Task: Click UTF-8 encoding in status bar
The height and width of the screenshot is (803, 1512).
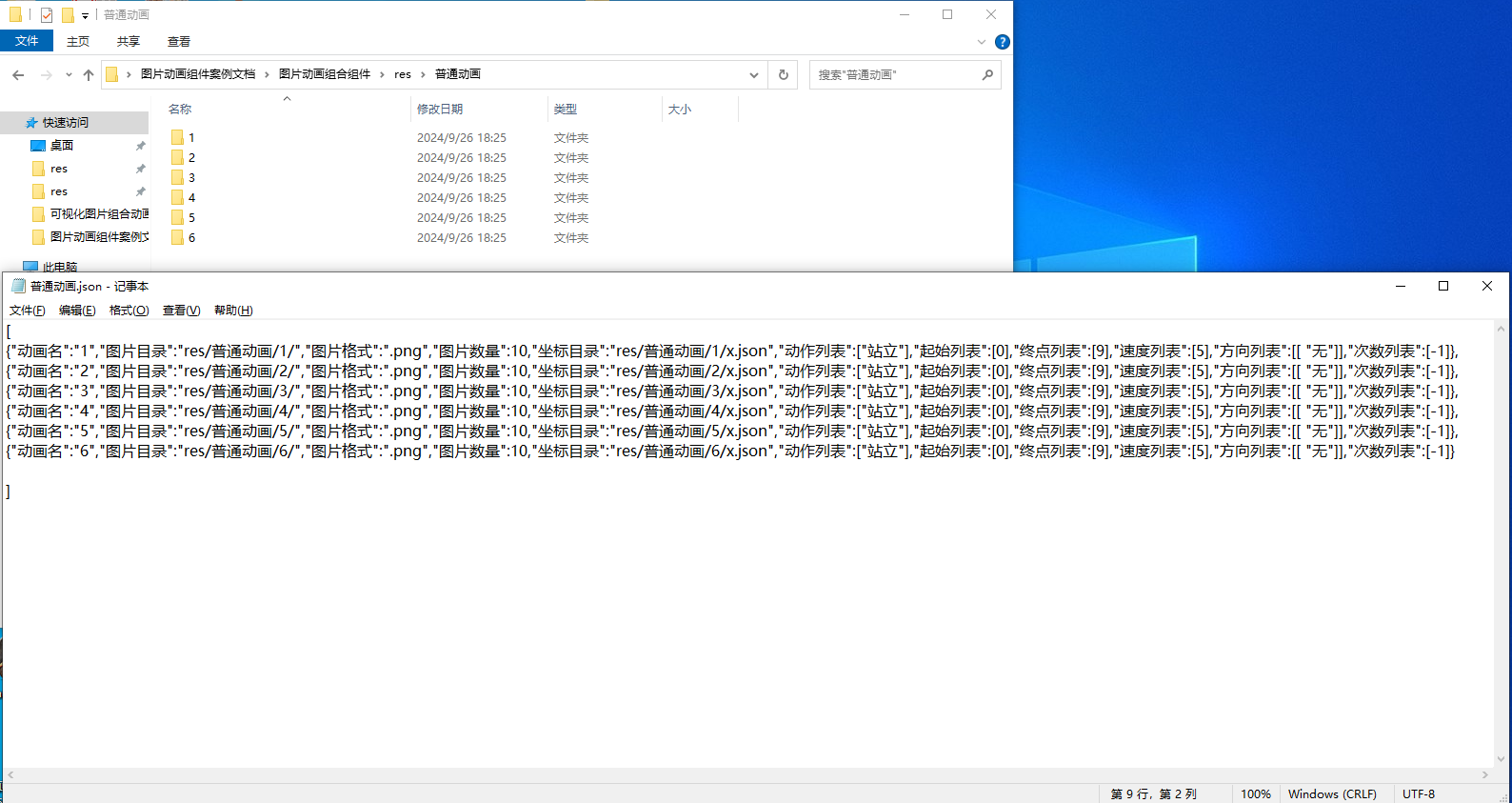Action: (1419, 794)
